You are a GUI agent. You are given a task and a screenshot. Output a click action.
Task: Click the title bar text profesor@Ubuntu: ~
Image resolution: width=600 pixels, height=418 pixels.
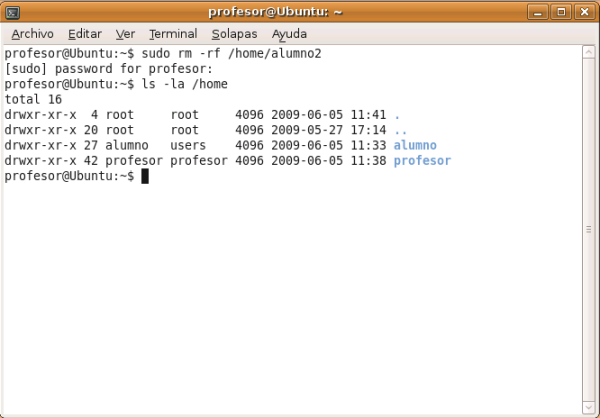click(275, 12)
